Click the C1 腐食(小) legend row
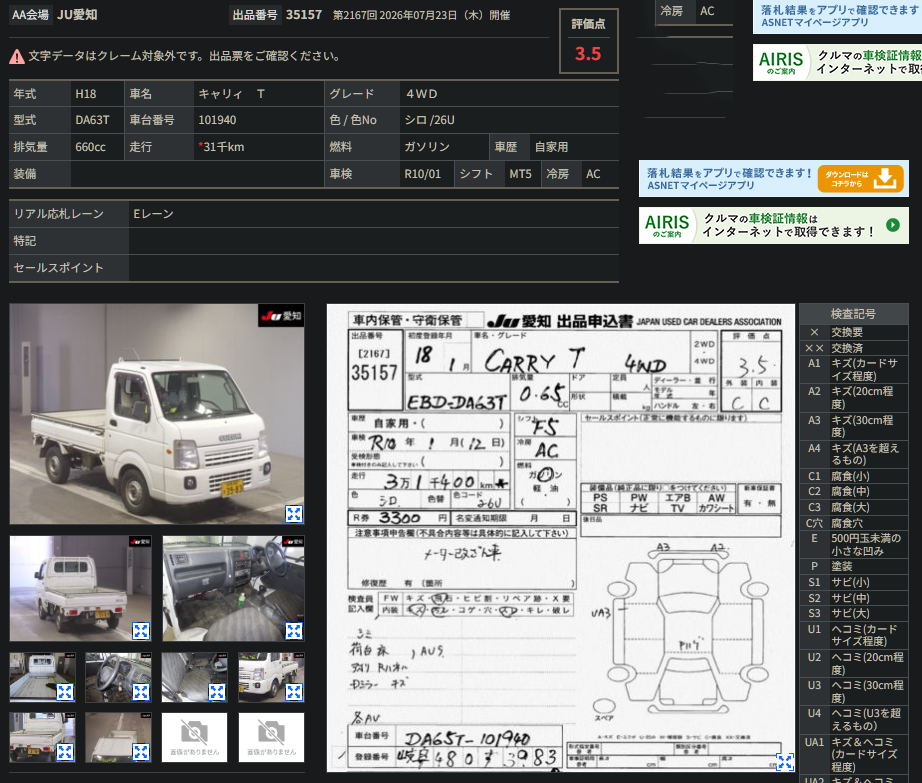The image size is (922, 783). [854, 476]
